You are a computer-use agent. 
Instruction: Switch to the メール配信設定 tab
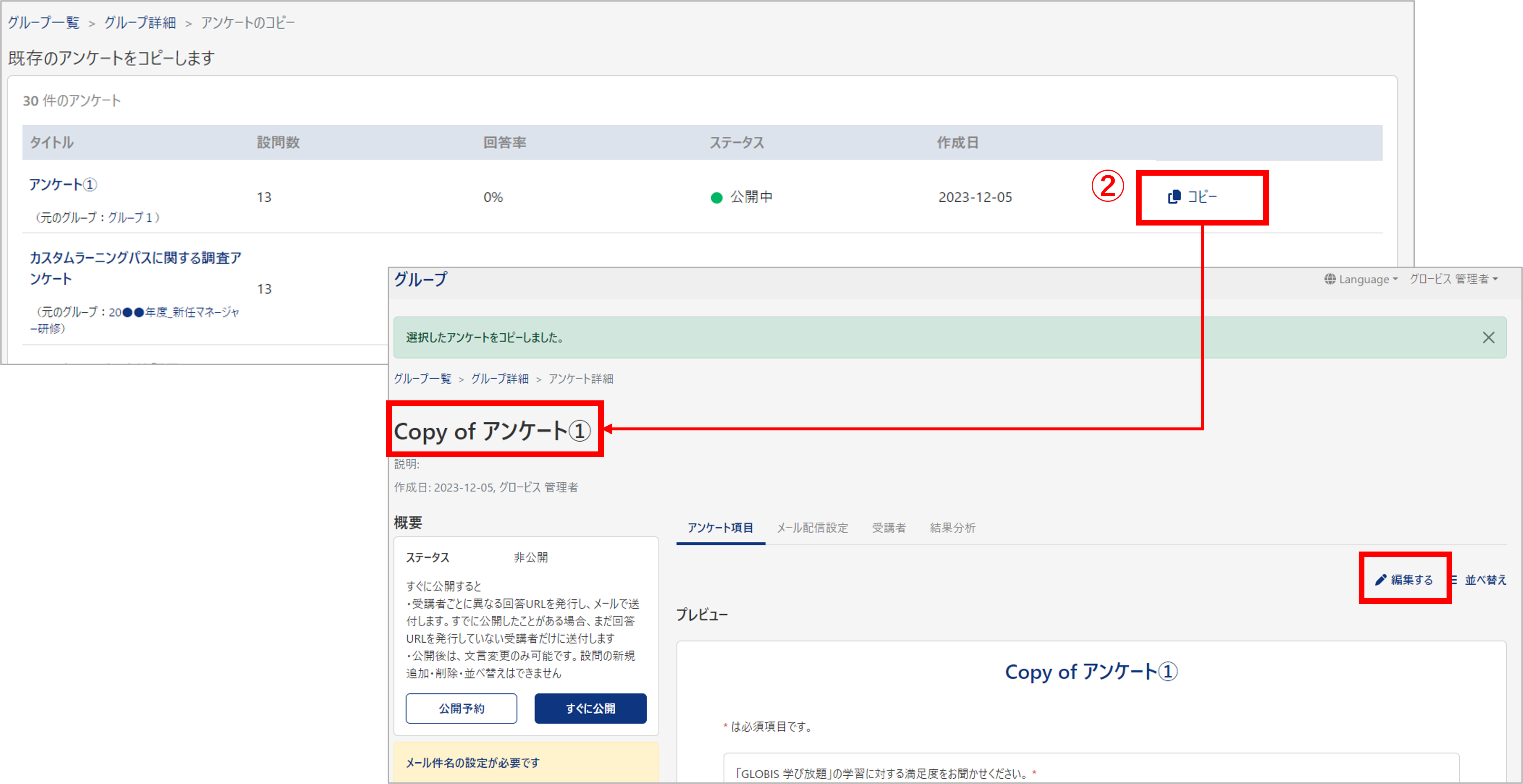coord(812,527)
